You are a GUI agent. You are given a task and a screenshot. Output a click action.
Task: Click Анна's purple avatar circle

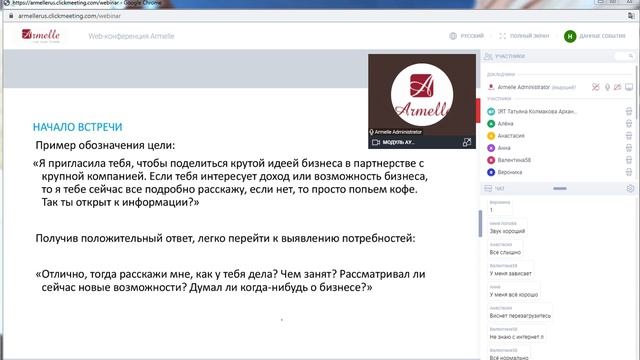click(491, 148)
